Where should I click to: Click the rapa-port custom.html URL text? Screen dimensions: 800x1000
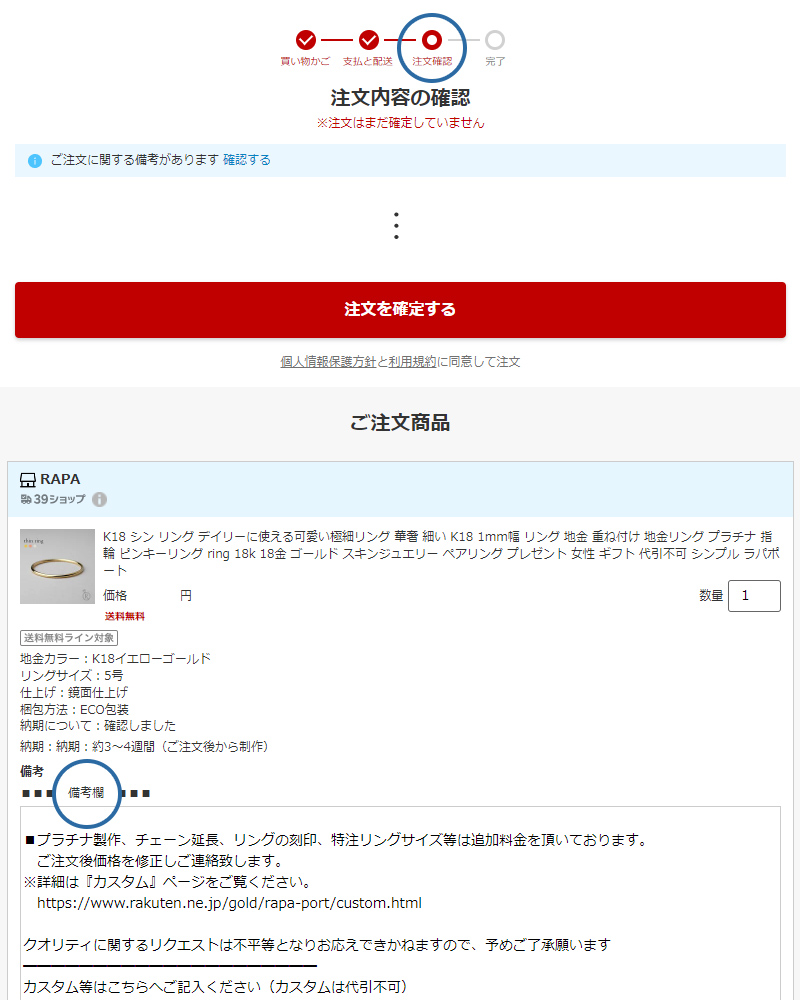click(x=229, y=903)
